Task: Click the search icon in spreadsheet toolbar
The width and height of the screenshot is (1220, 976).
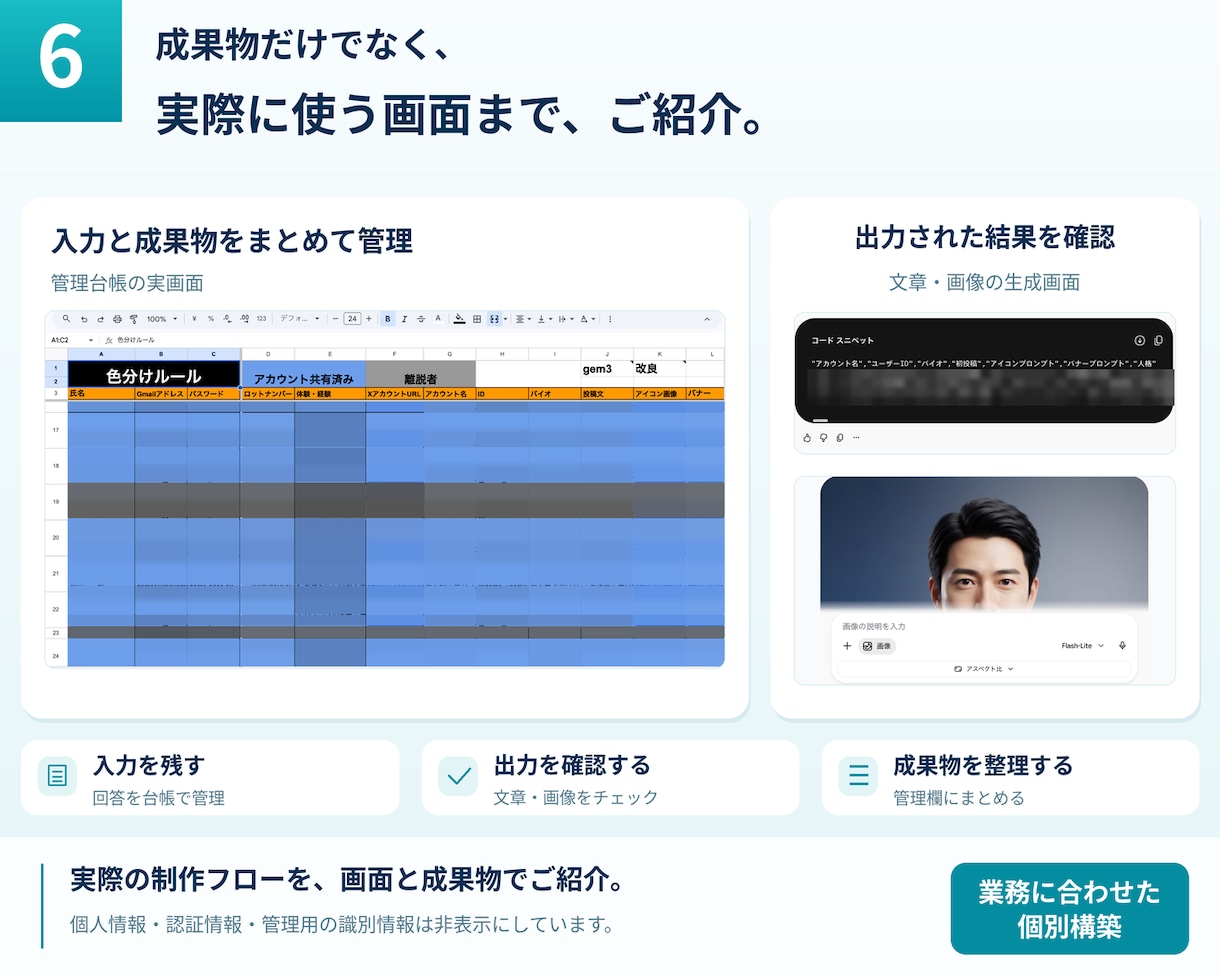Action: (66, 319)
